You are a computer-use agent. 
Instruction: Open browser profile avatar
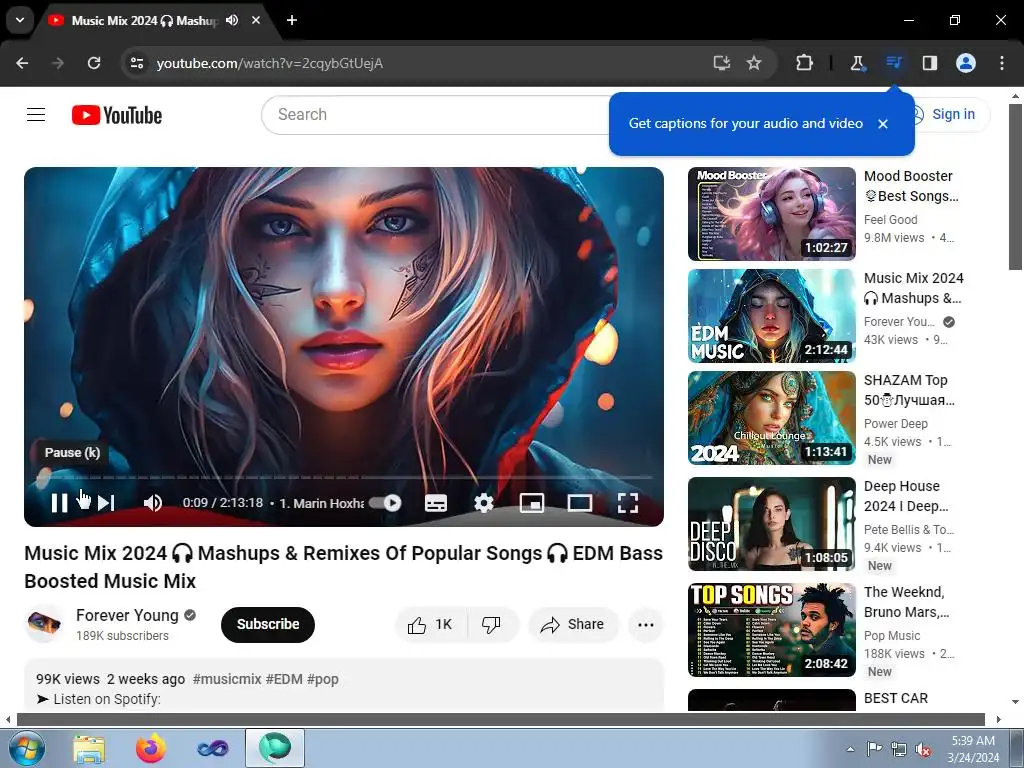[x=966, y=63]
